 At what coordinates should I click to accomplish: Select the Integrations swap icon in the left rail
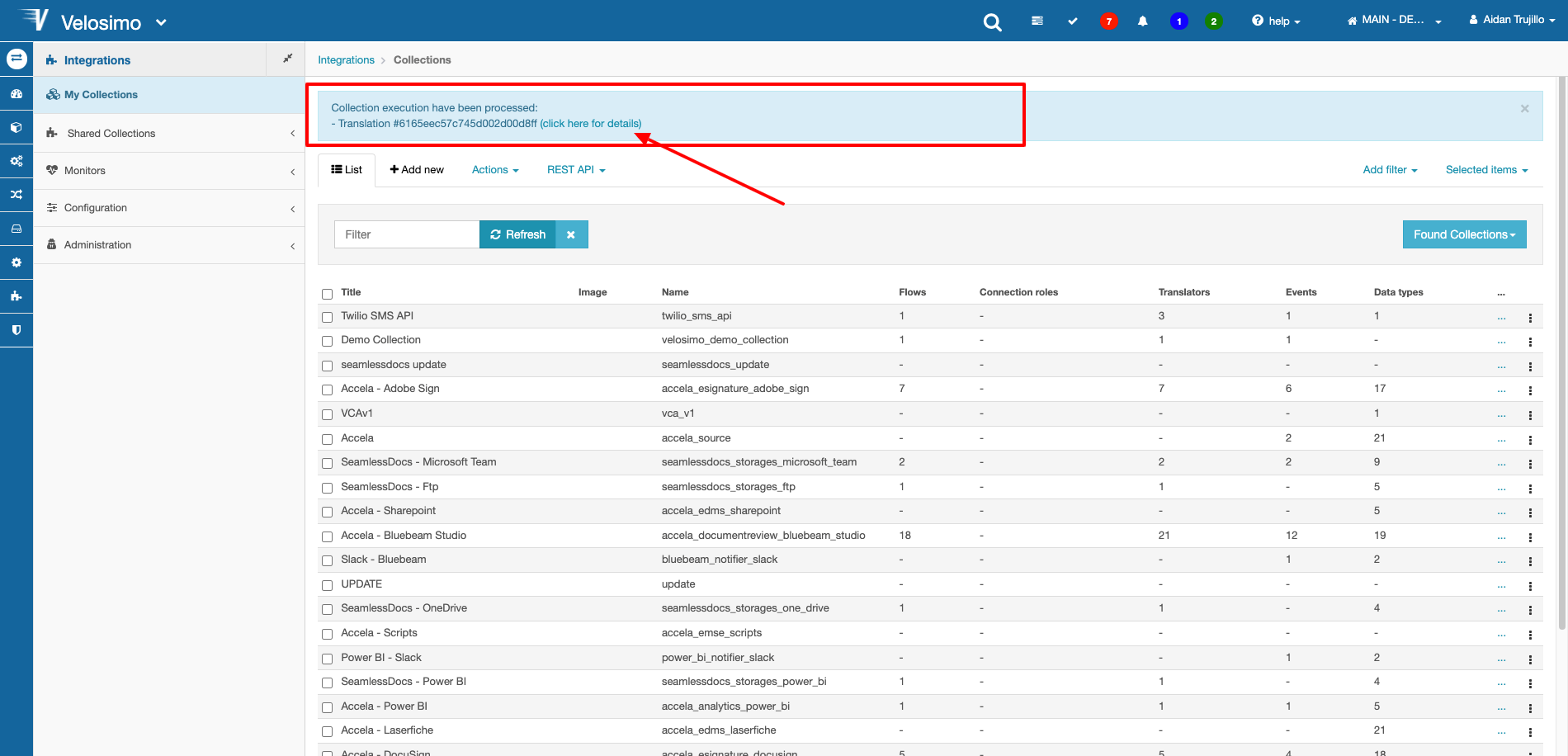point(17,59)
